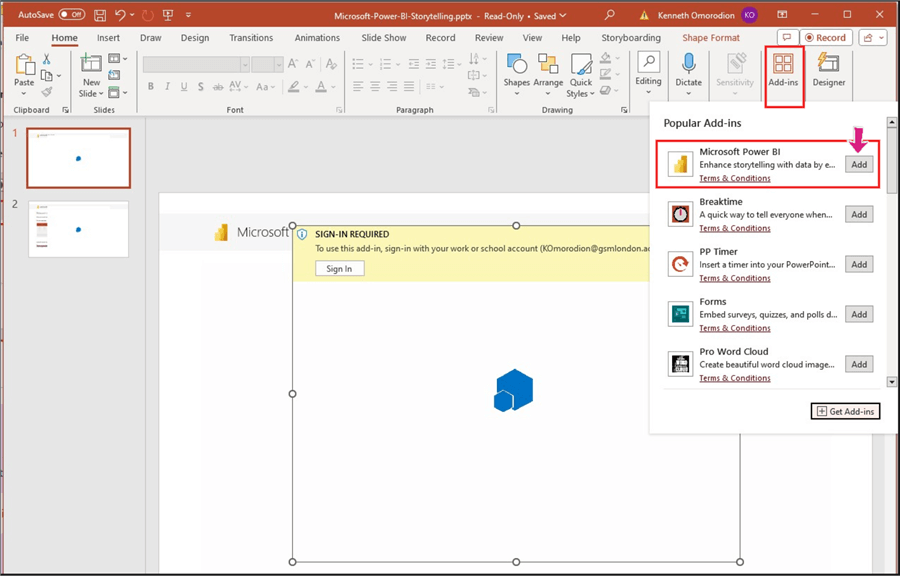This screenshot has height=576, width=900.
Task: Select the slide 2 thumbnail
Action: 78,229
